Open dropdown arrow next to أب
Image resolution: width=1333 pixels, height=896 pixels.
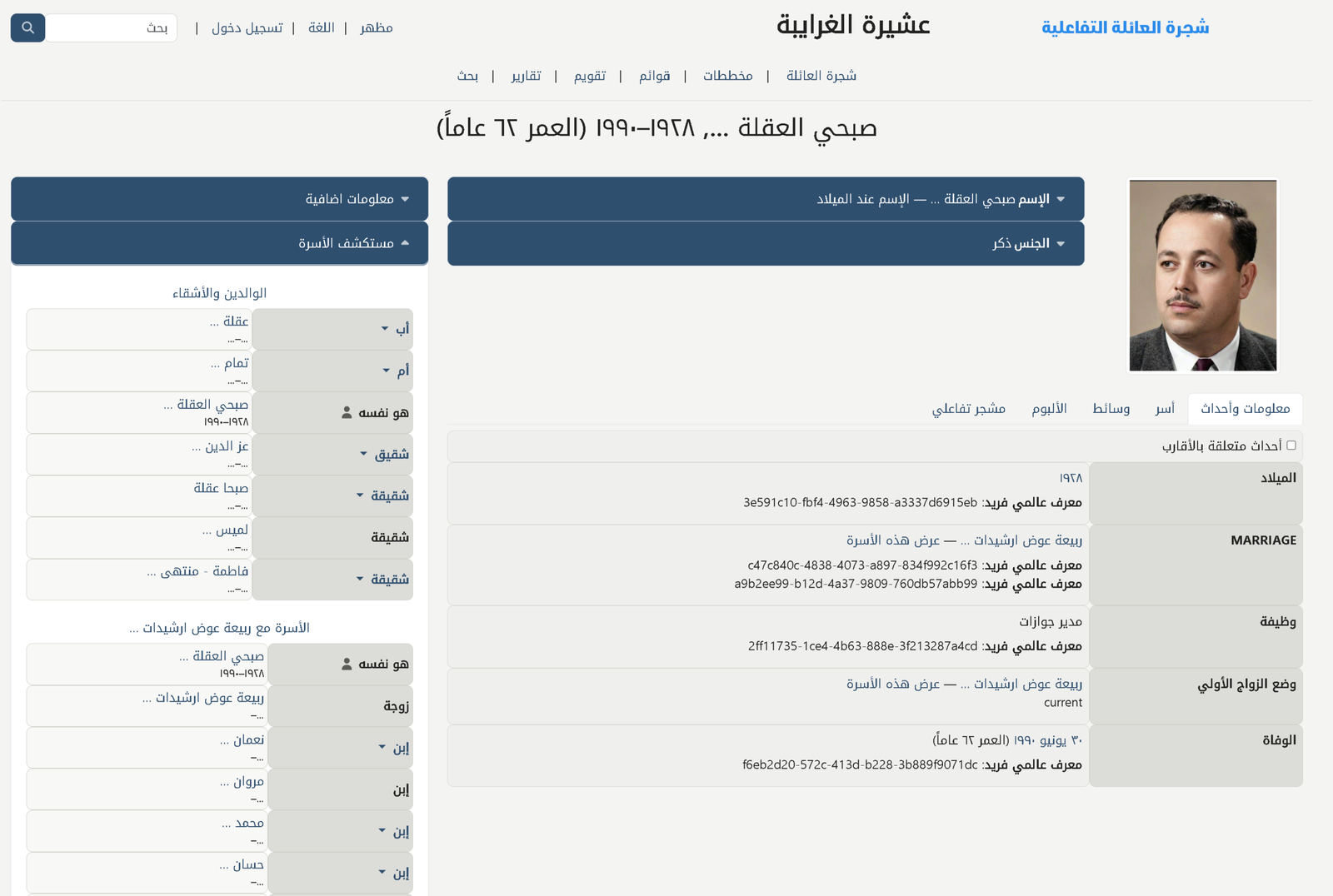coord(385,329)
